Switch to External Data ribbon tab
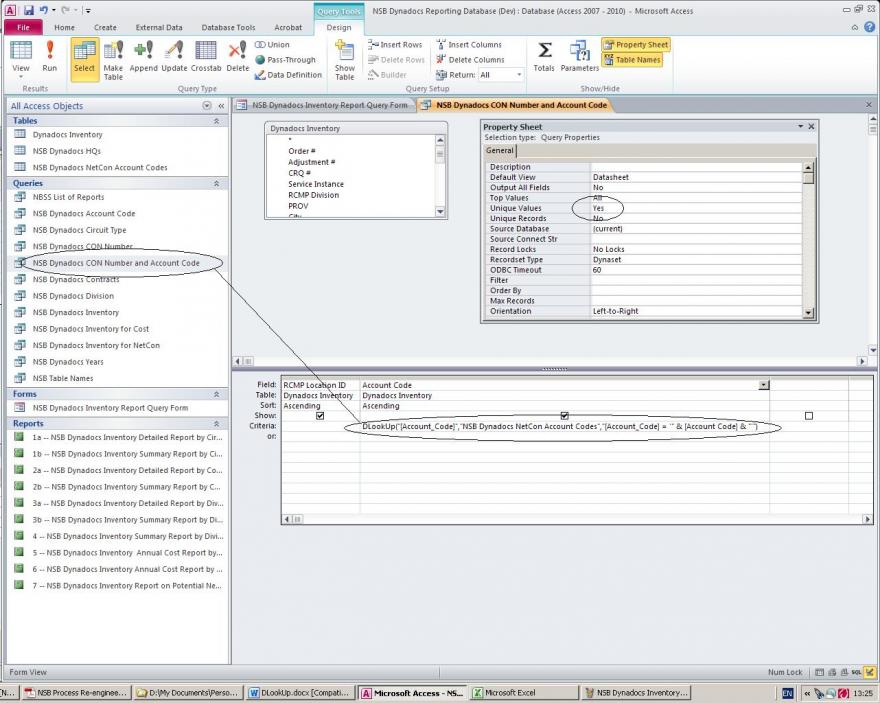 (159, 27)
